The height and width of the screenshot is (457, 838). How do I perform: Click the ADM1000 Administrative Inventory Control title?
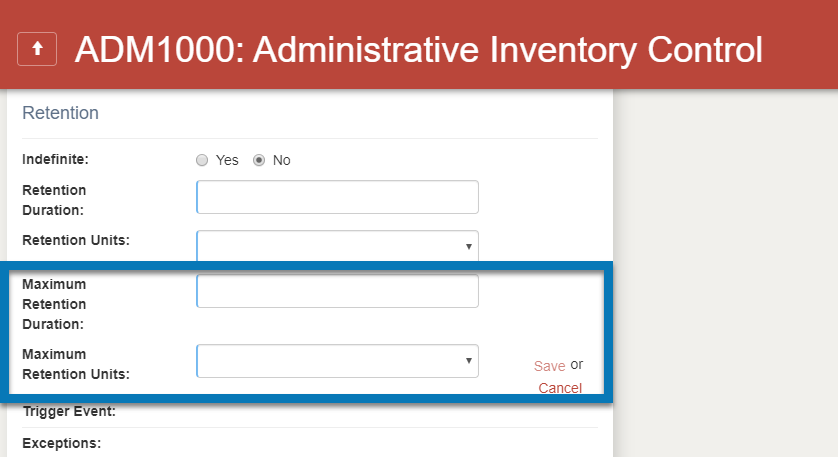[x=418, y=48]
